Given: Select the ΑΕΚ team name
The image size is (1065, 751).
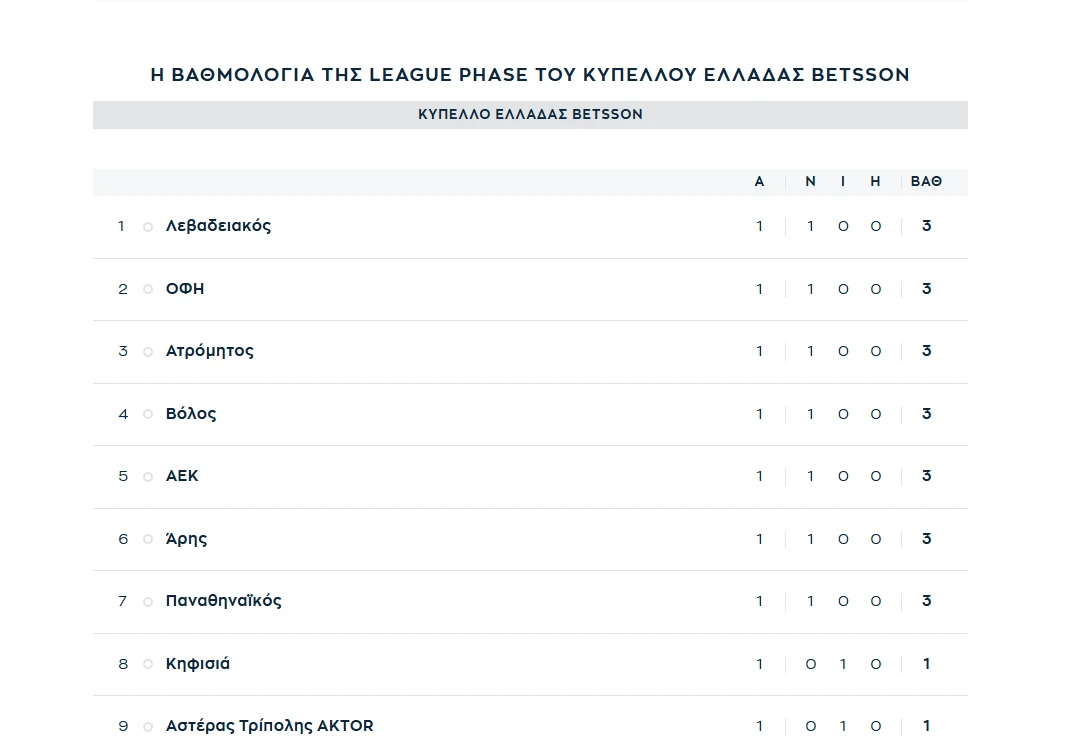Looking at the screenshot, I should coord(182,476).
